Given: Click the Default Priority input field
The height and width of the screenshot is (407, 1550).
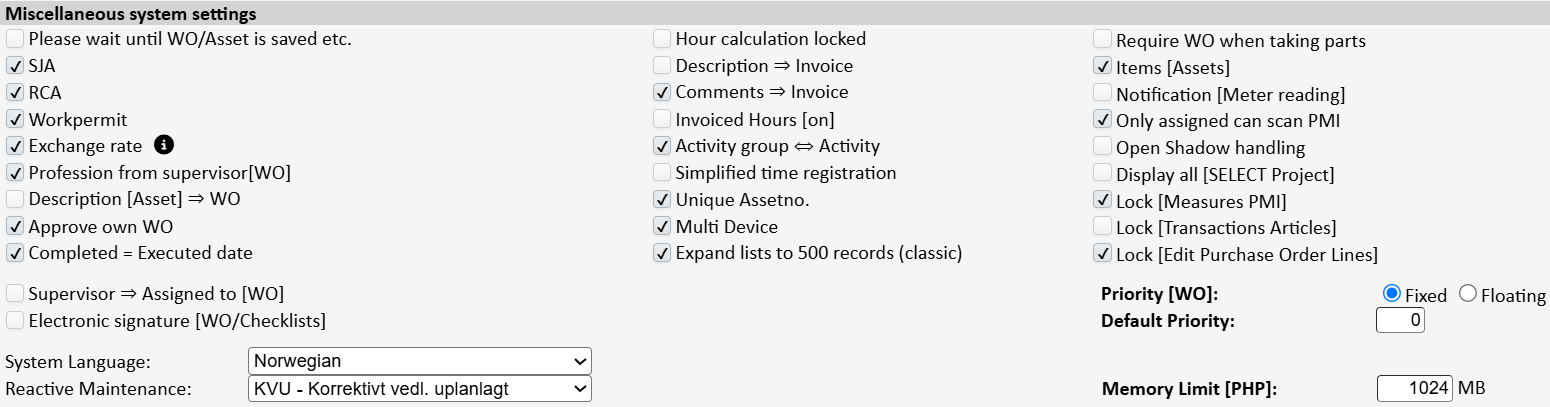Looking at the screenshot, I should pyautogui.click(x=1400, y=321).
